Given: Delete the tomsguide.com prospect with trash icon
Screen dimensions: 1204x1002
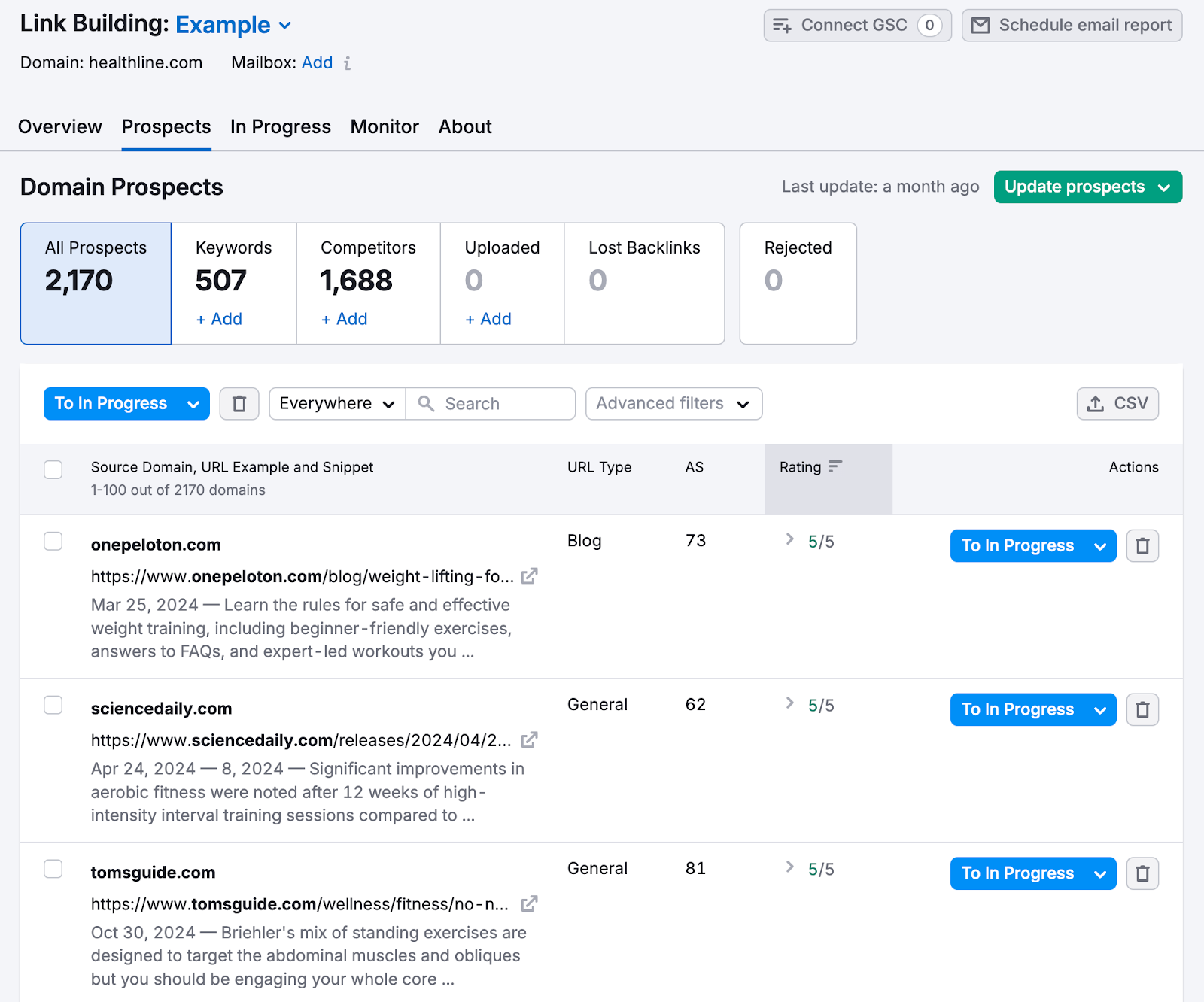Looking at the screenshot, I should 1142,873.
